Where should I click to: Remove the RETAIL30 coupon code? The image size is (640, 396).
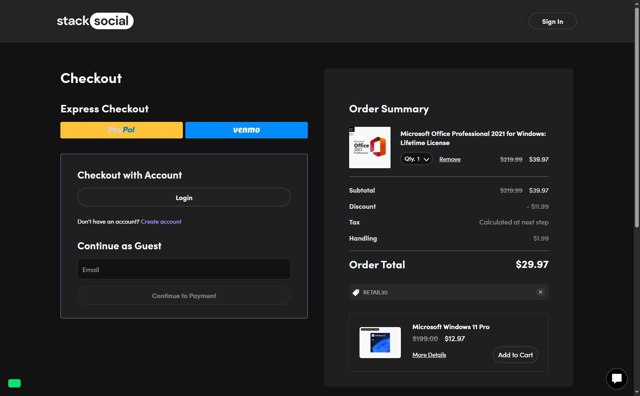(540, 292)
